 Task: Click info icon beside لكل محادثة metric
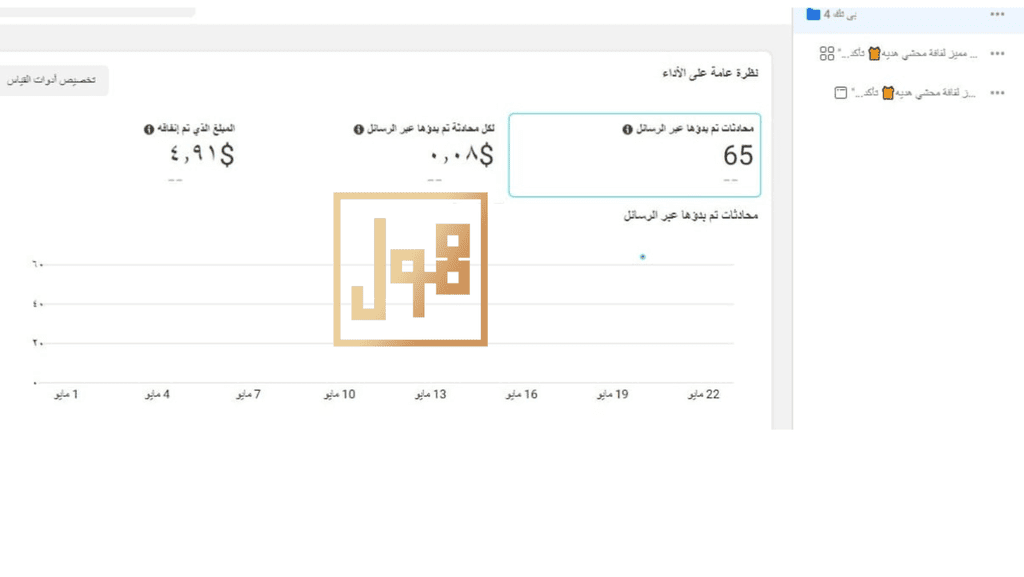(x=359, y=129)
